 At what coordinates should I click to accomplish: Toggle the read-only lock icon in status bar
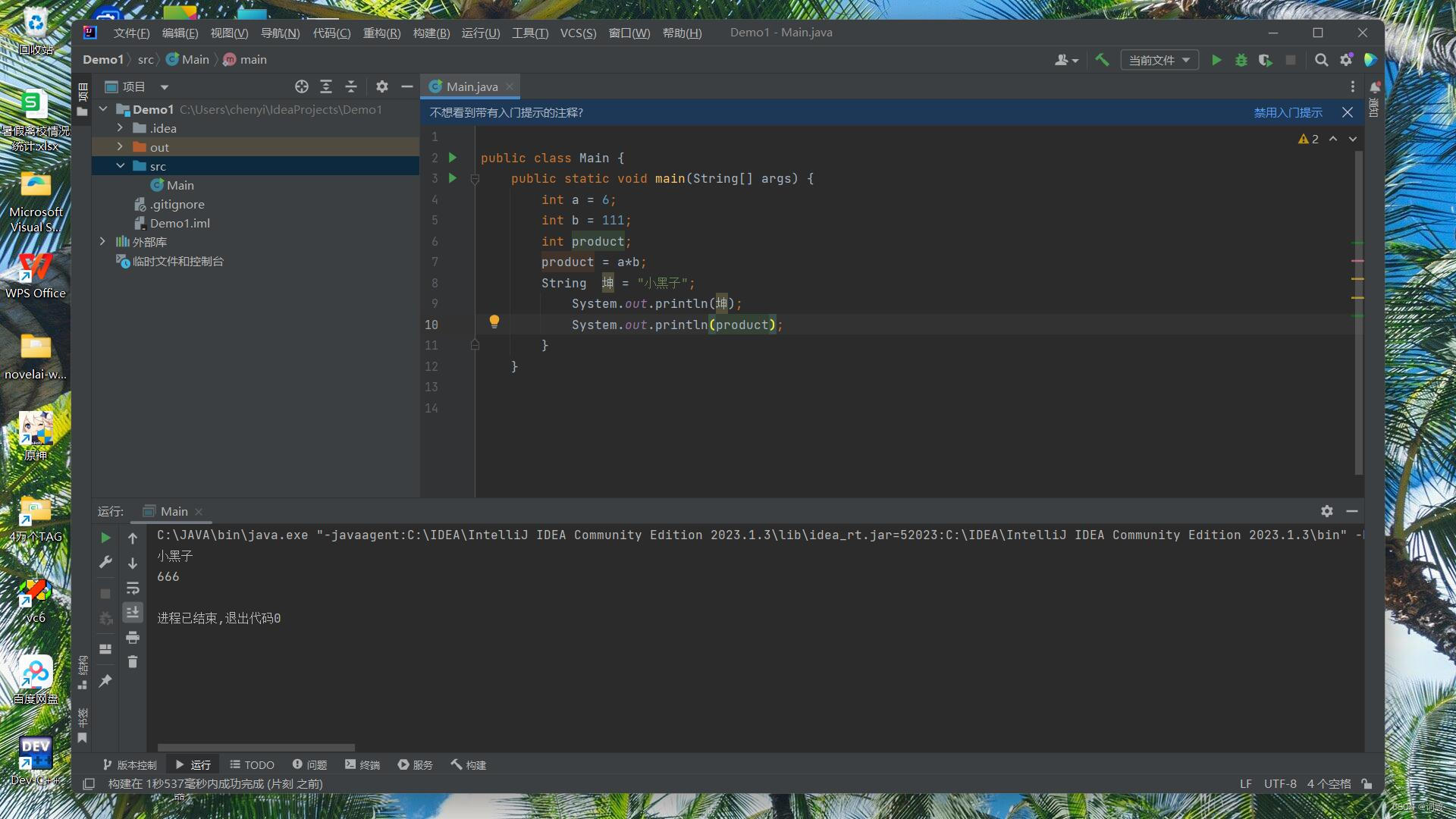[1367, 783]
